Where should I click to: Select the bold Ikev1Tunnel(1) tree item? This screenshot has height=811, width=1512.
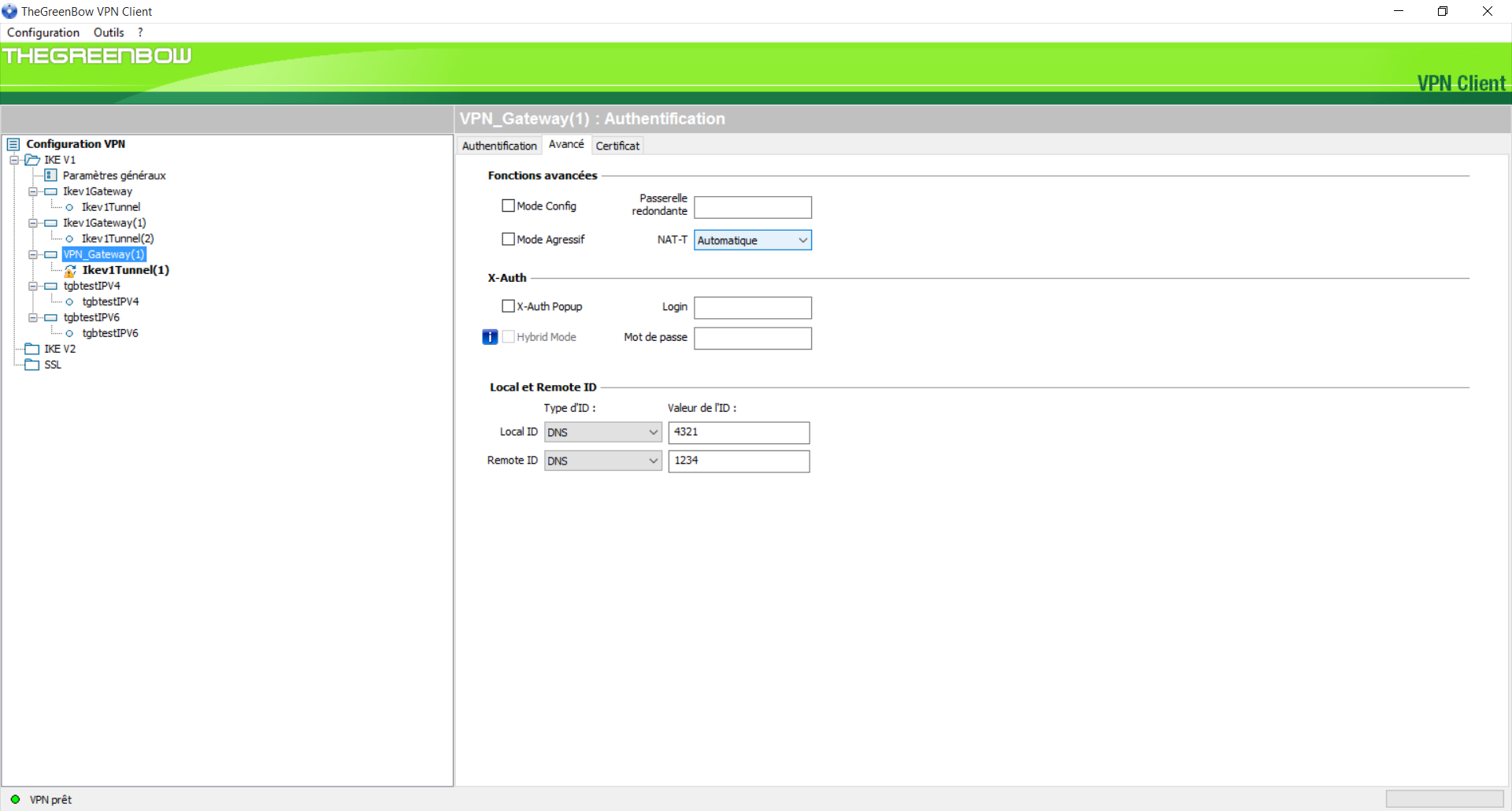point(126,270)
